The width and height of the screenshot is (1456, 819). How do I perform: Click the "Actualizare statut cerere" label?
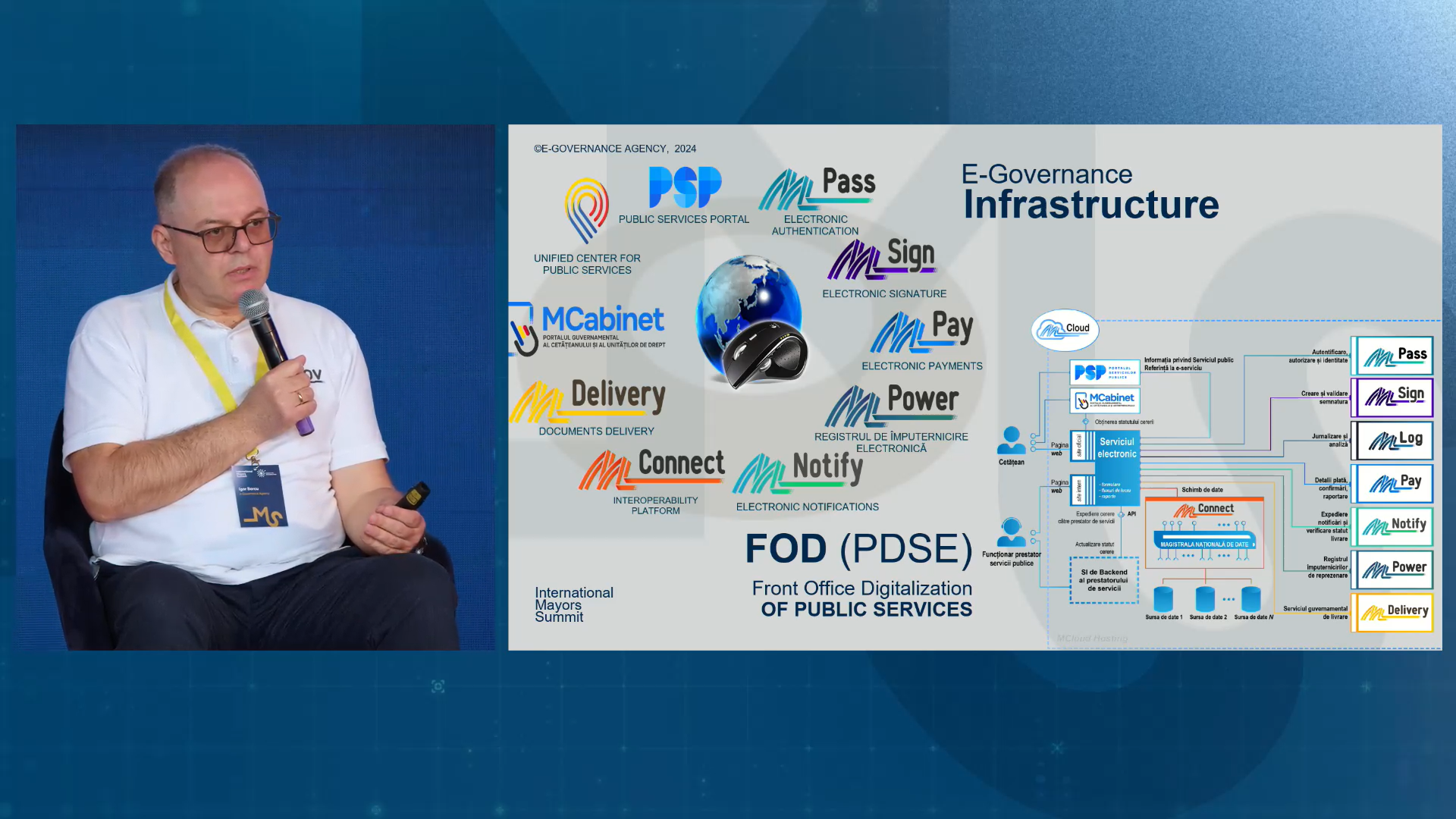[x=1094, y=548]
